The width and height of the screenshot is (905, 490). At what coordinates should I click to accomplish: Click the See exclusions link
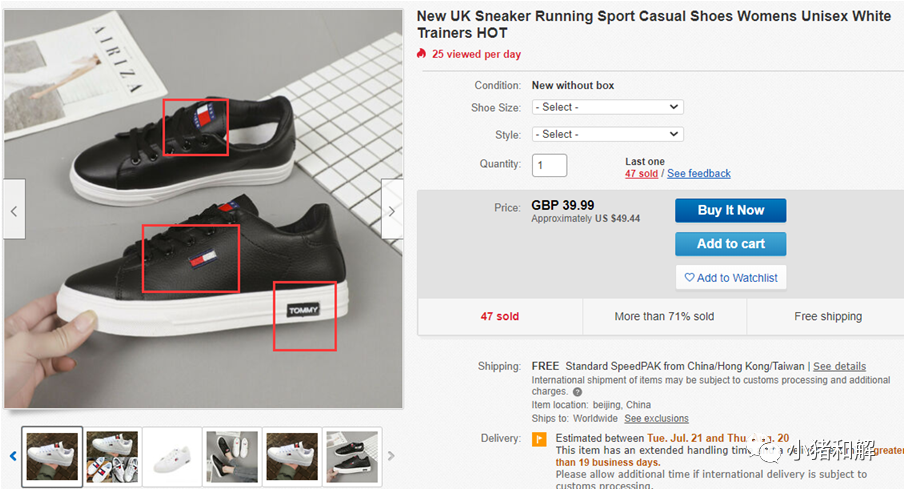point(656,418)
